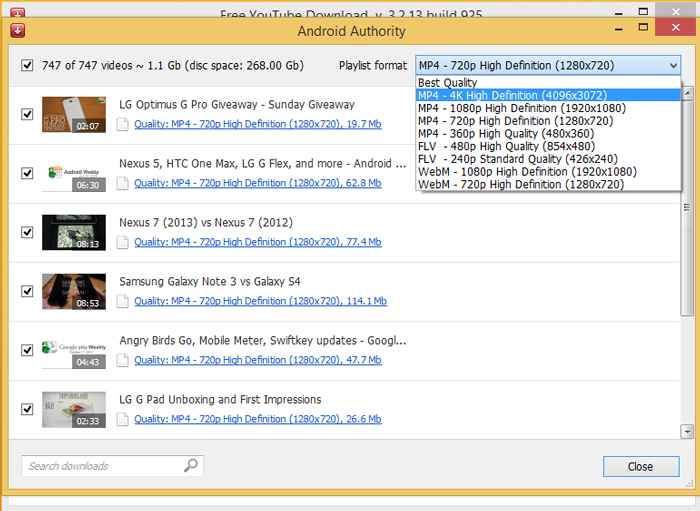The image size is (700, 511).
Task: Click title LG G Pad Unboxing and First Impressions
Action: [220, 399]
